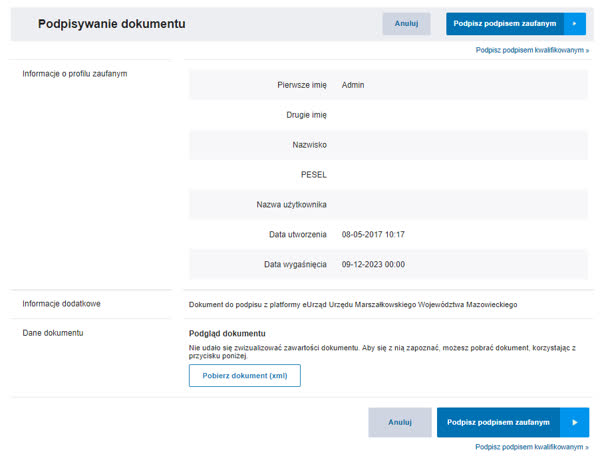Click the Data wygaśnięcia label
Screen dimensions: 604x464
click(295, 265)
